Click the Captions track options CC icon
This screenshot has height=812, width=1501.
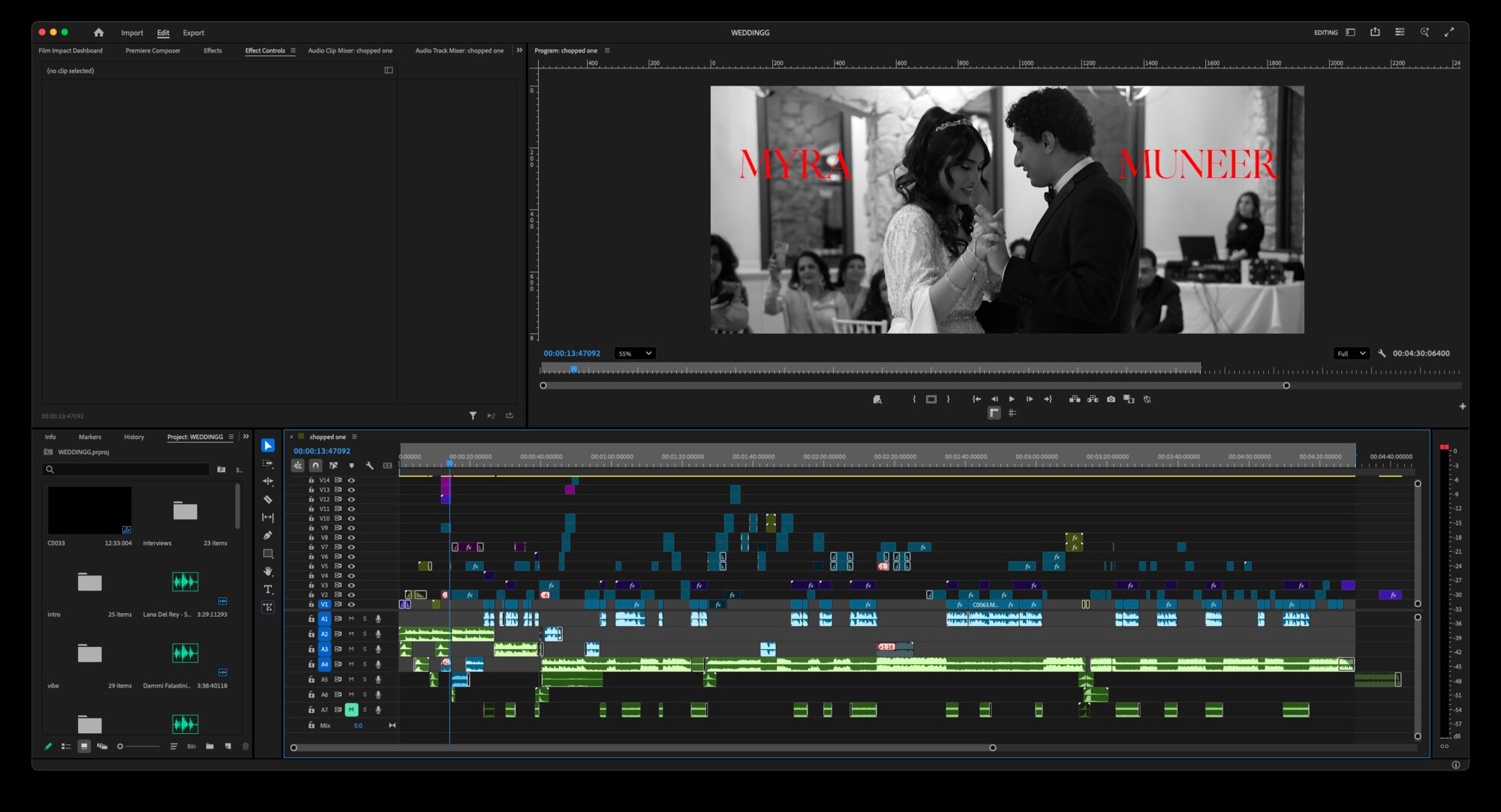point(387,466)
